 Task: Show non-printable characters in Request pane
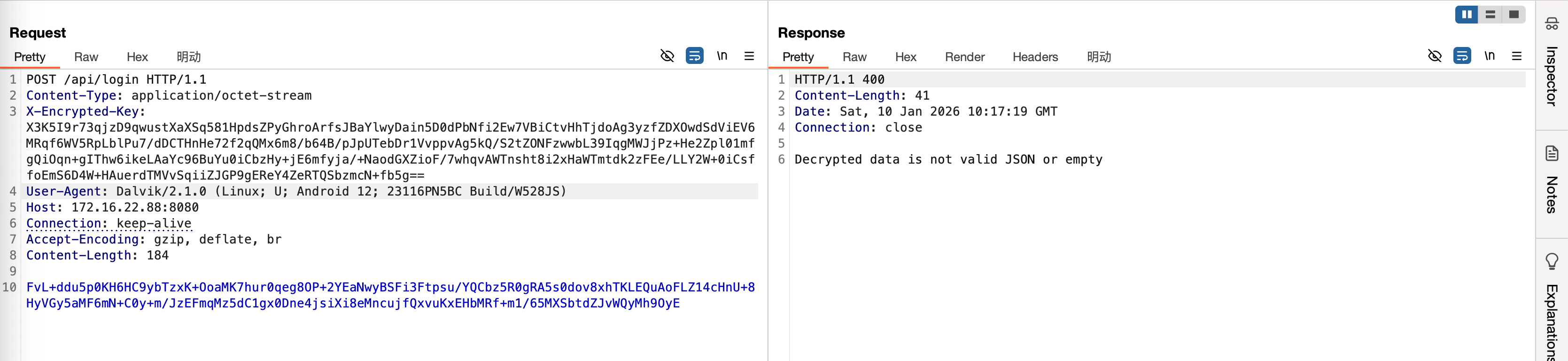click(x=722, y=56)
